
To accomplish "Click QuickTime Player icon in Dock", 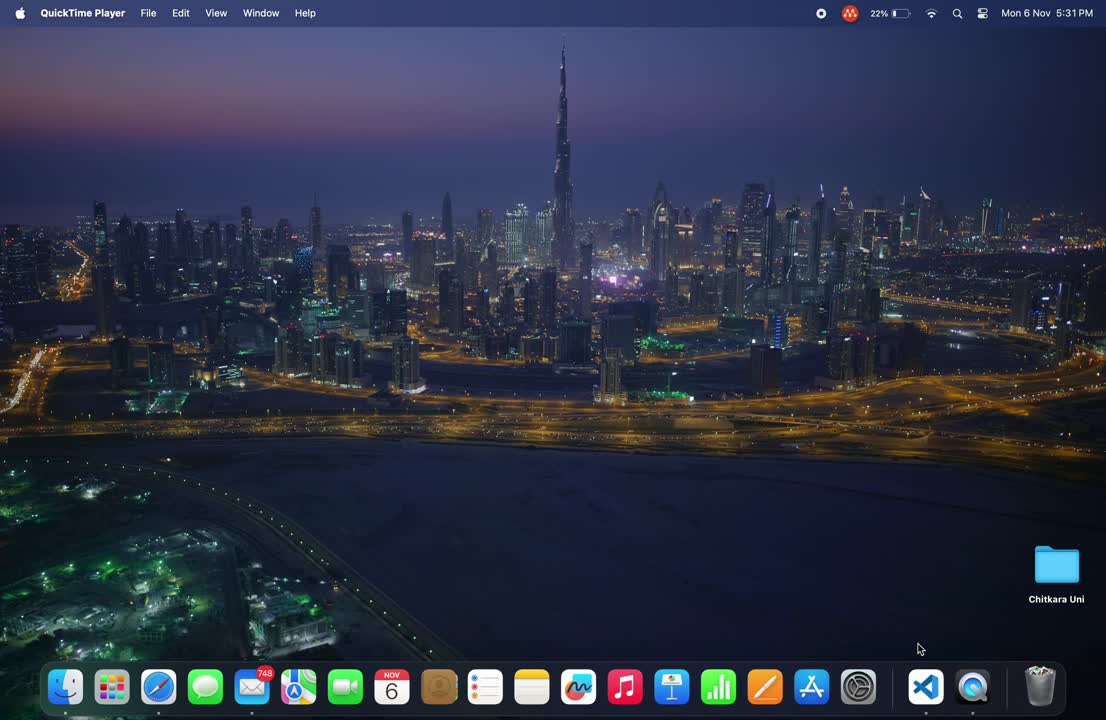I will click(973, 687).
